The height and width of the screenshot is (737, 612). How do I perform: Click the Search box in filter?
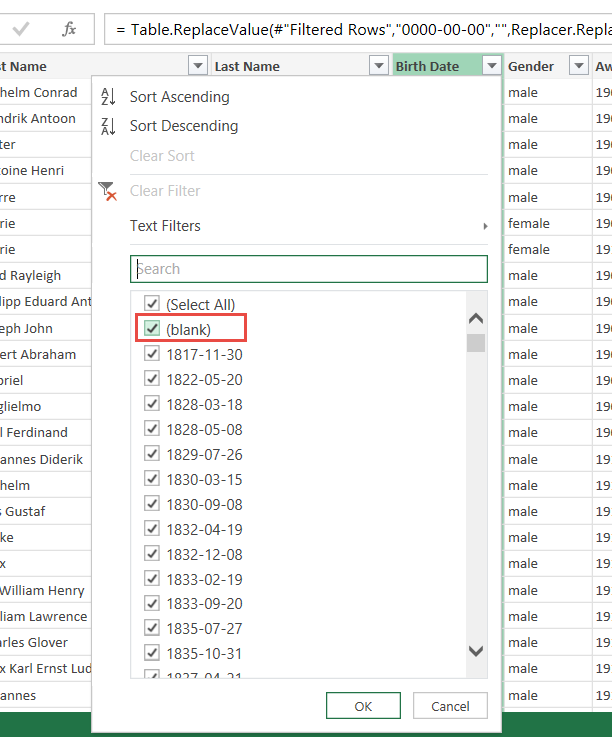[308, 269]
